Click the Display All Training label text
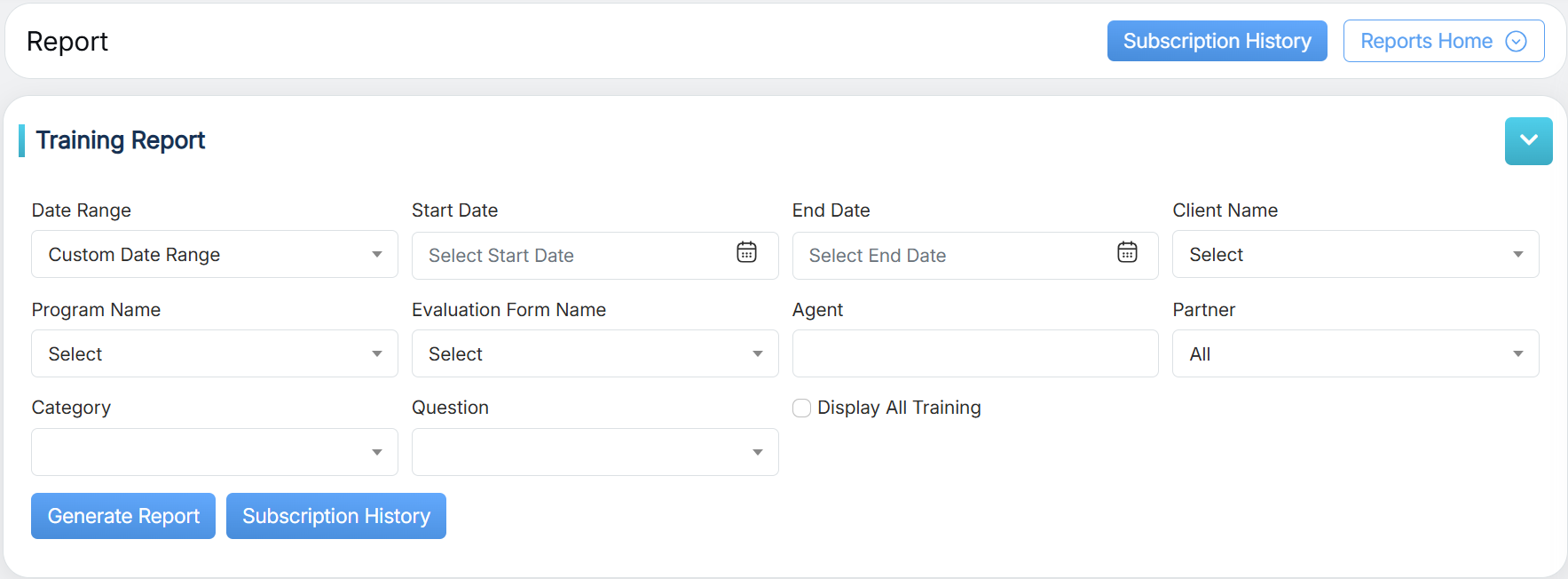The height and width of the screenshot is (579, 1568). click(x=899, y=408)
